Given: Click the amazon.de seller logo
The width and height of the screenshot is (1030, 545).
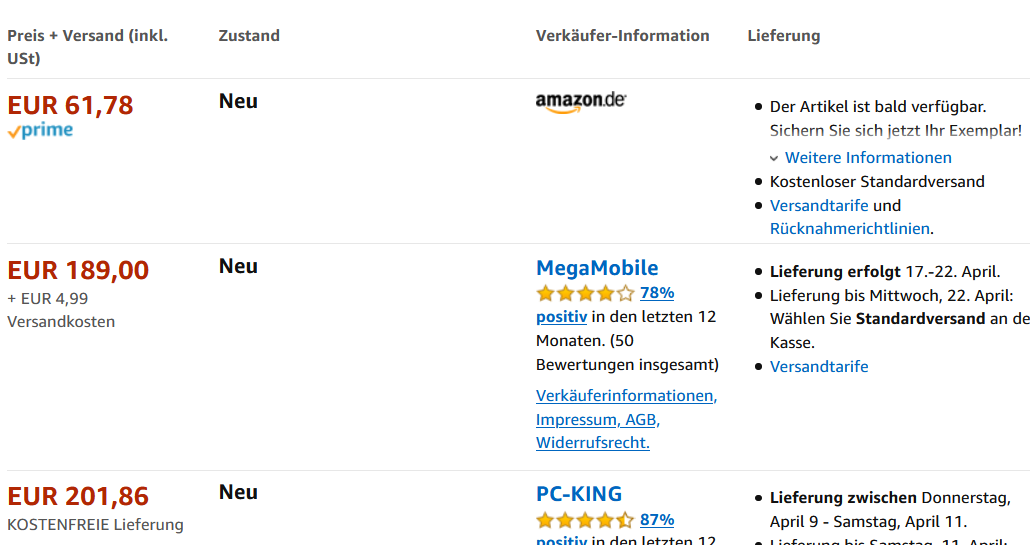Looking at the screenshot, I should pos(581,102).
